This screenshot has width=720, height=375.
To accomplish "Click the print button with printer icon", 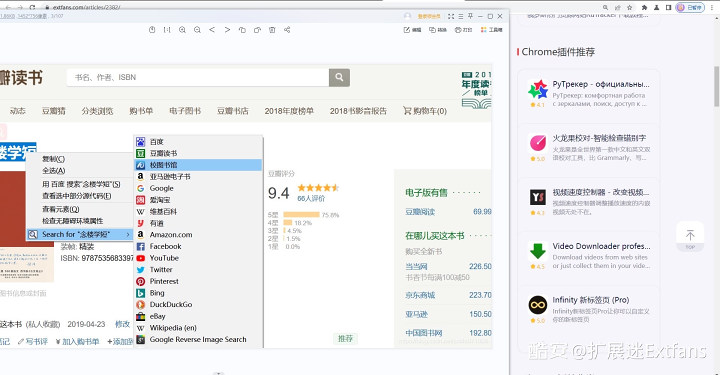I will point(463,30).
